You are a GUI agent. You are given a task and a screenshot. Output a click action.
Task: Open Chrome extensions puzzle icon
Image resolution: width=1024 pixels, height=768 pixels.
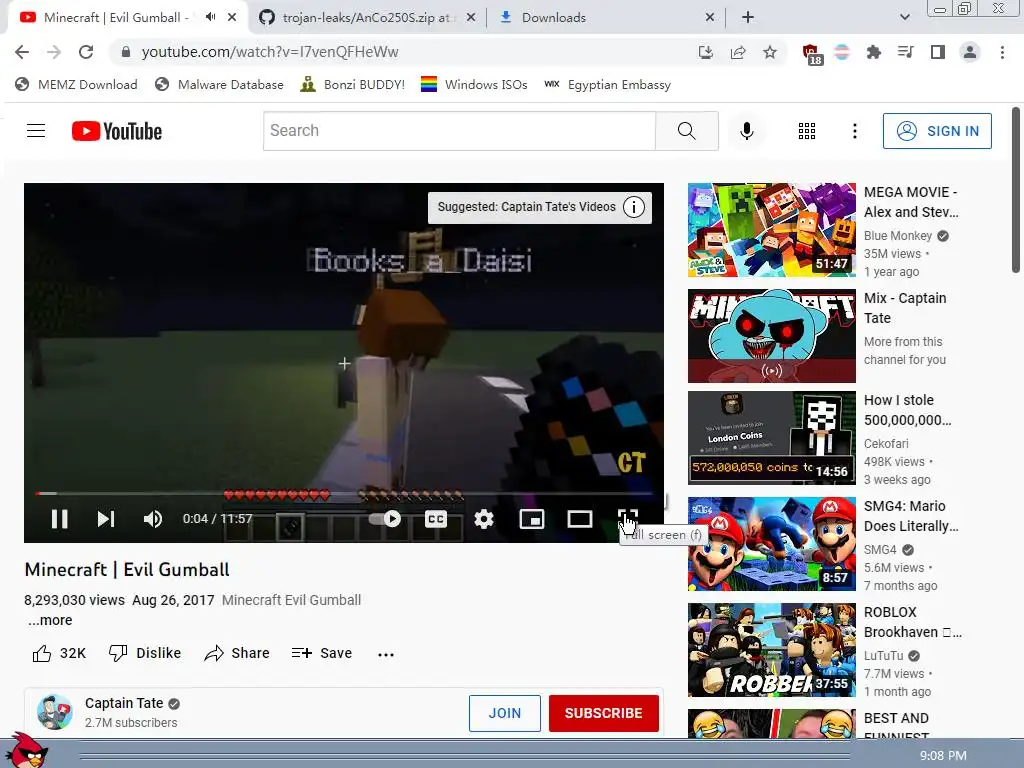[x=873, y=52]
